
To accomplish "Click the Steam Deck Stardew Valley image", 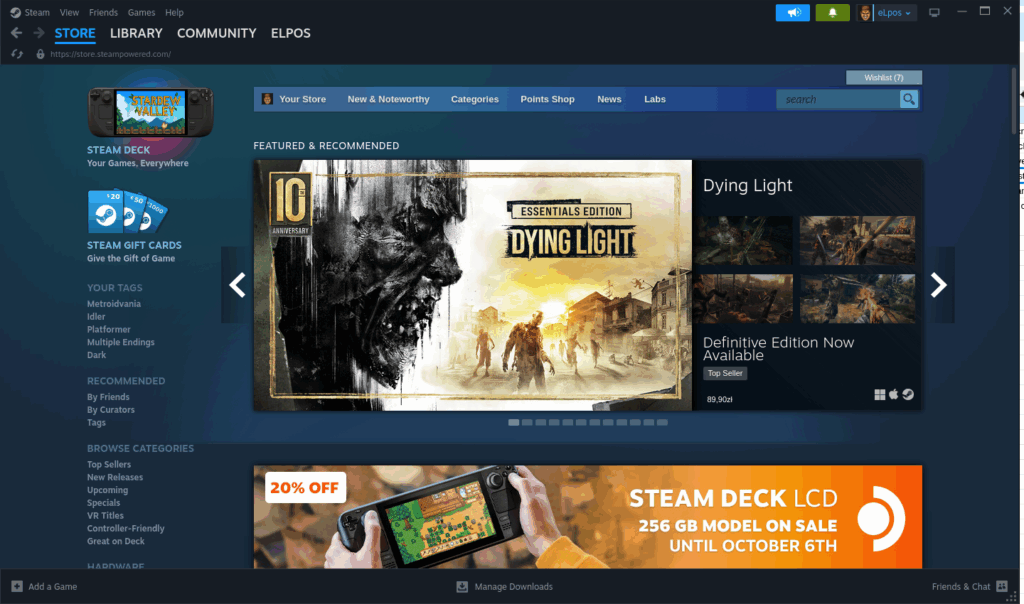I will click(151, 112).
